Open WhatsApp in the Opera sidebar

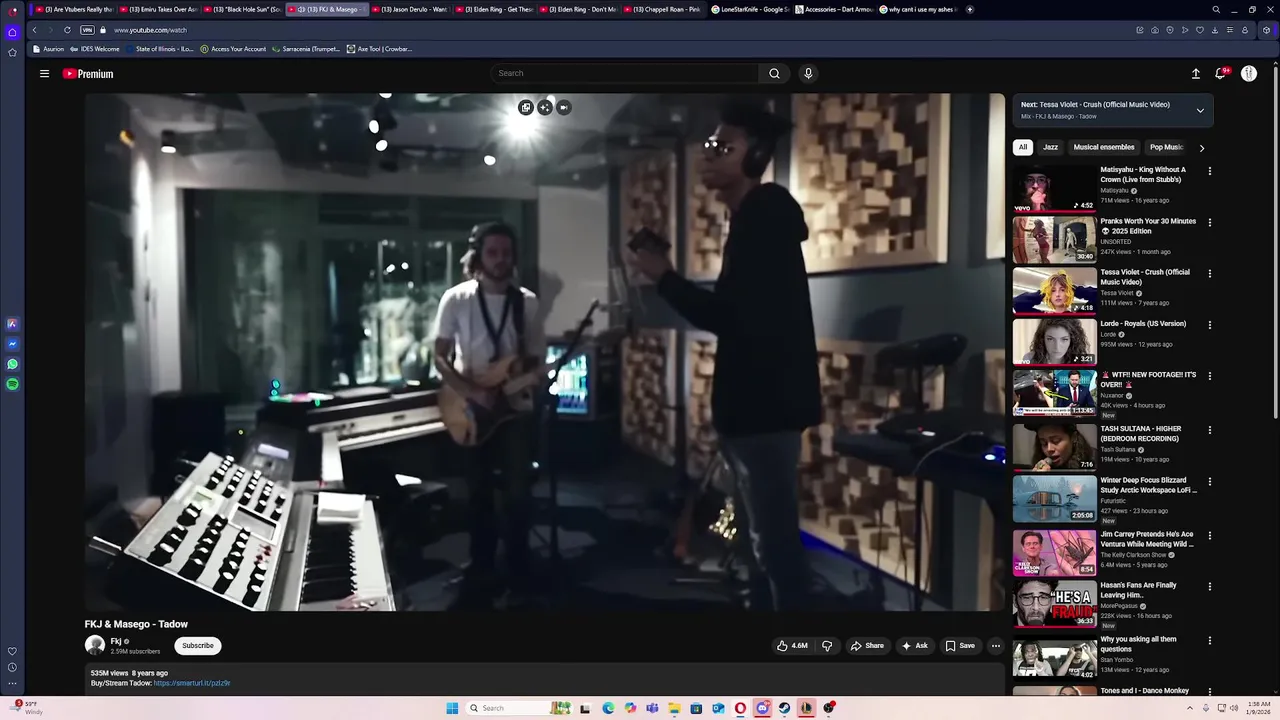click(12, 364)
